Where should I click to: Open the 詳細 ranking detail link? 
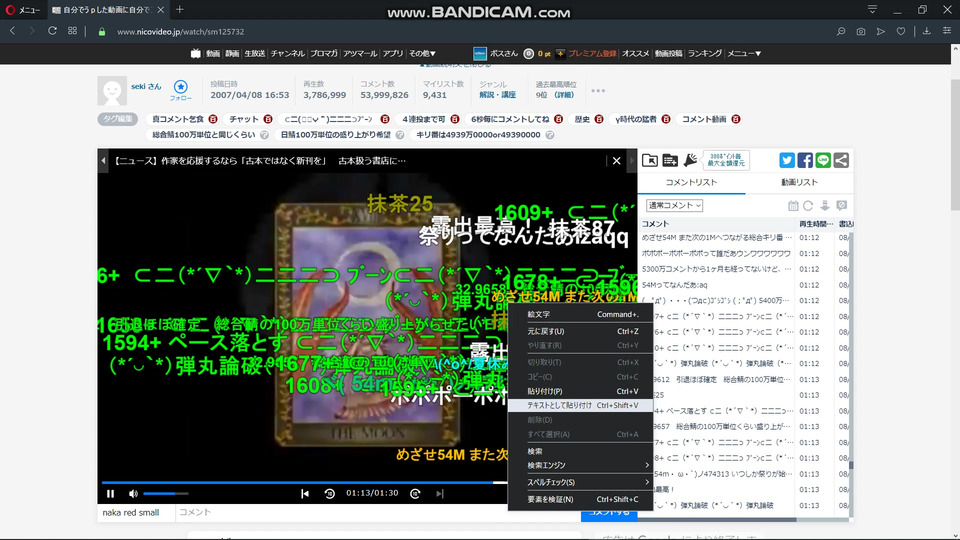[564, 95]
